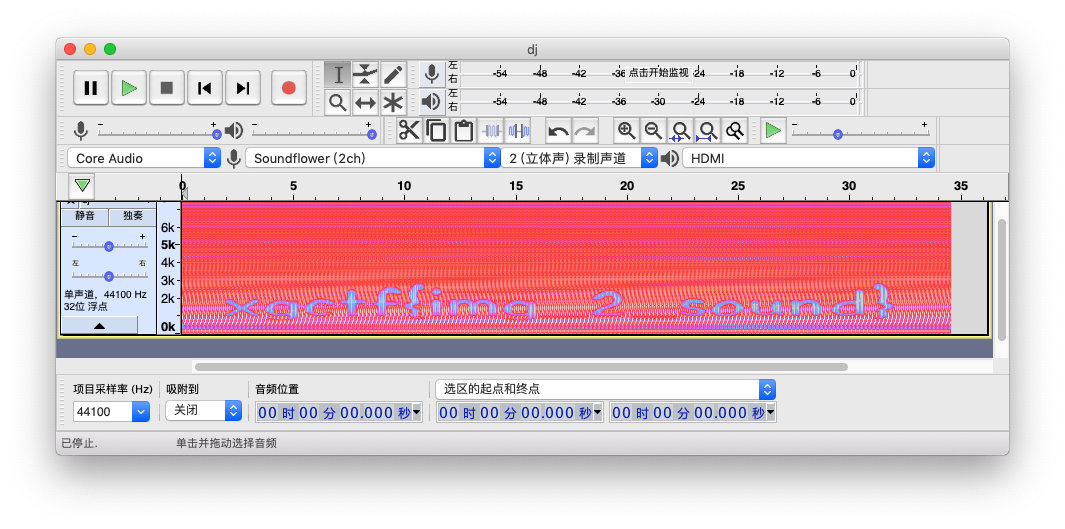
Task: Open the HDMI output device dropdown
Action: point(809,158)
